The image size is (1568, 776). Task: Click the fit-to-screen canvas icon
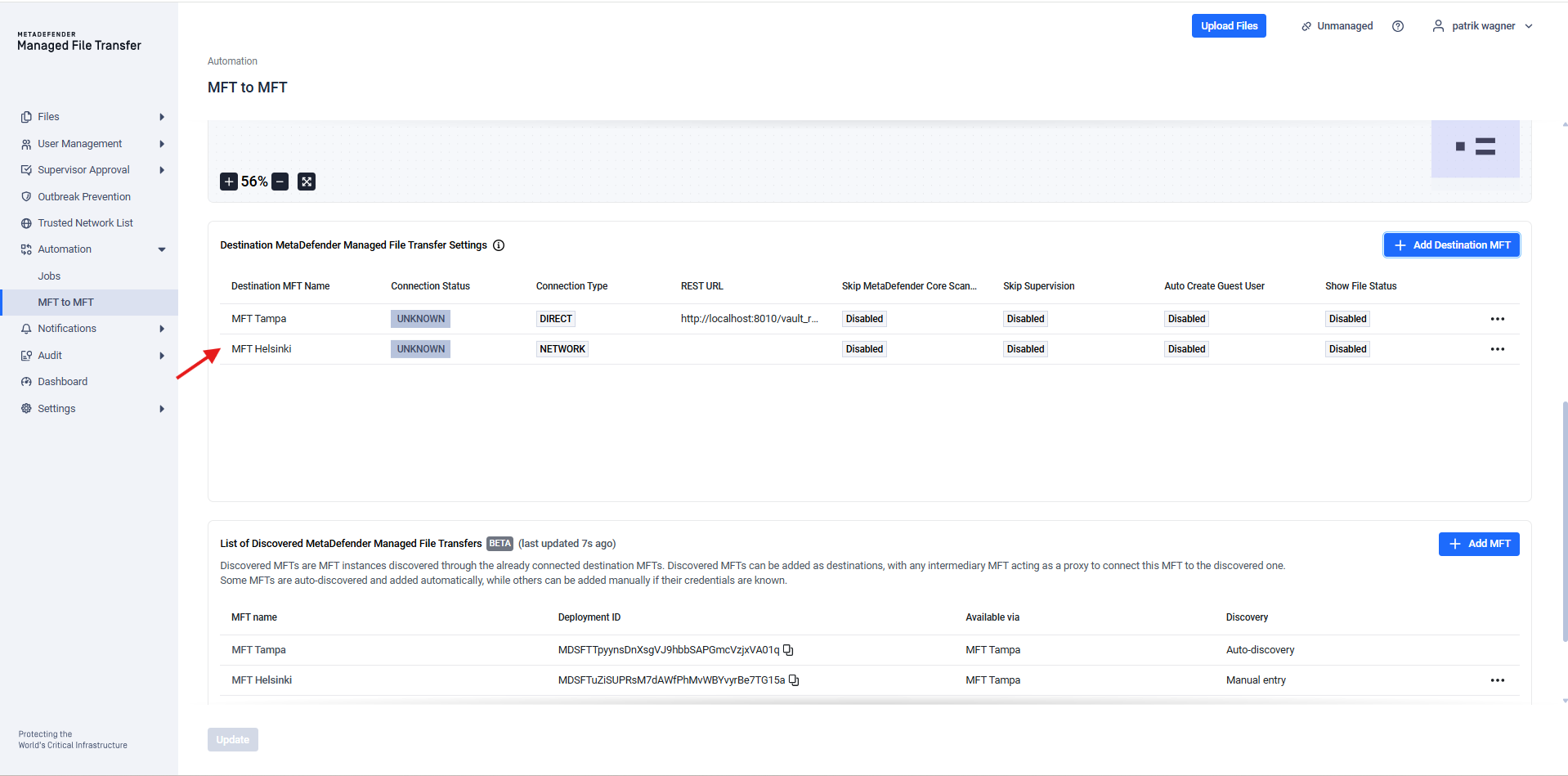click(x=307, y=182)
